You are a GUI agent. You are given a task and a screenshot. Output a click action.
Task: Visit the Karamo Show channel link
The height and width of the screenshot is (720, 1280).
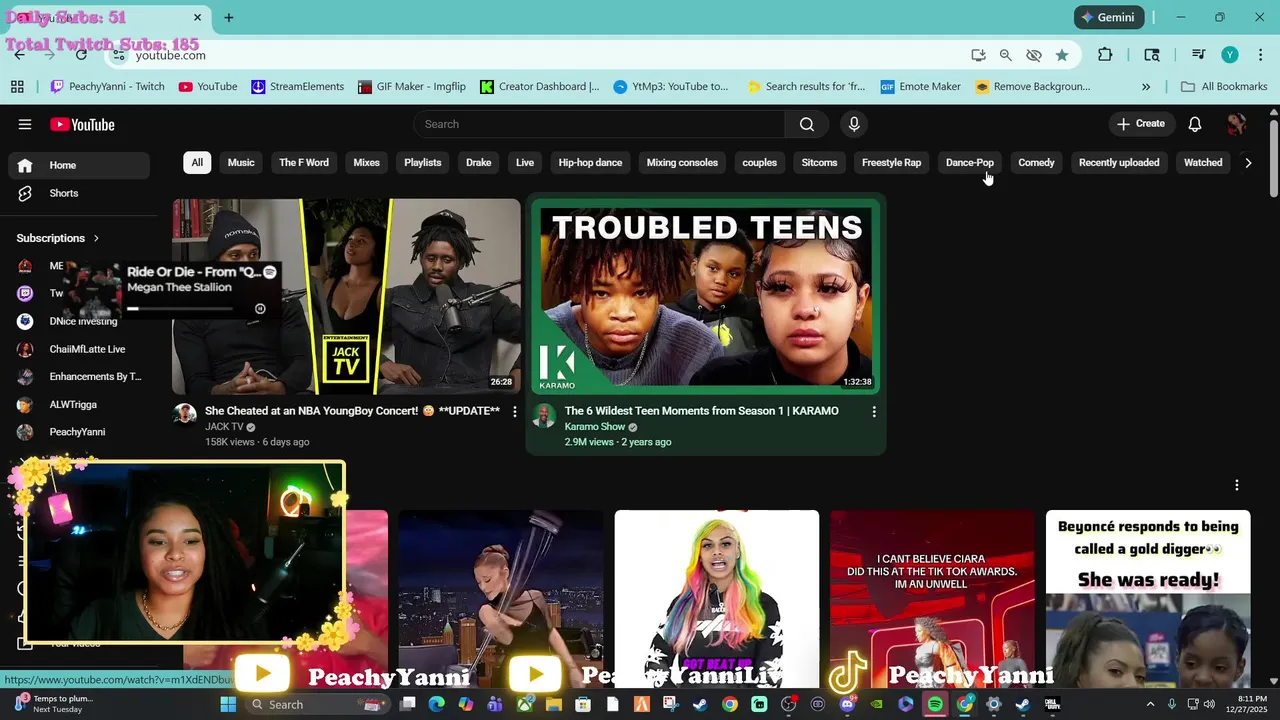[x=595, y=427]
